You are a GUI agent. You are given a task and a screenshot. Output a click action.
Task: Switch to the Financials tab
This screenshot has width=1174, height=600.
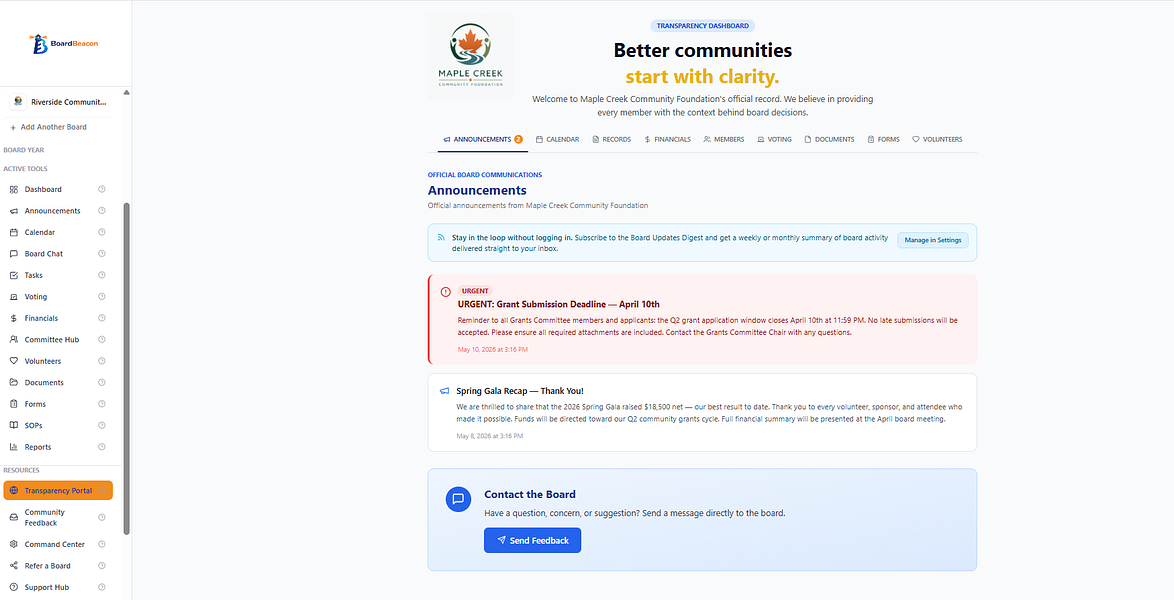coord(667,139)
